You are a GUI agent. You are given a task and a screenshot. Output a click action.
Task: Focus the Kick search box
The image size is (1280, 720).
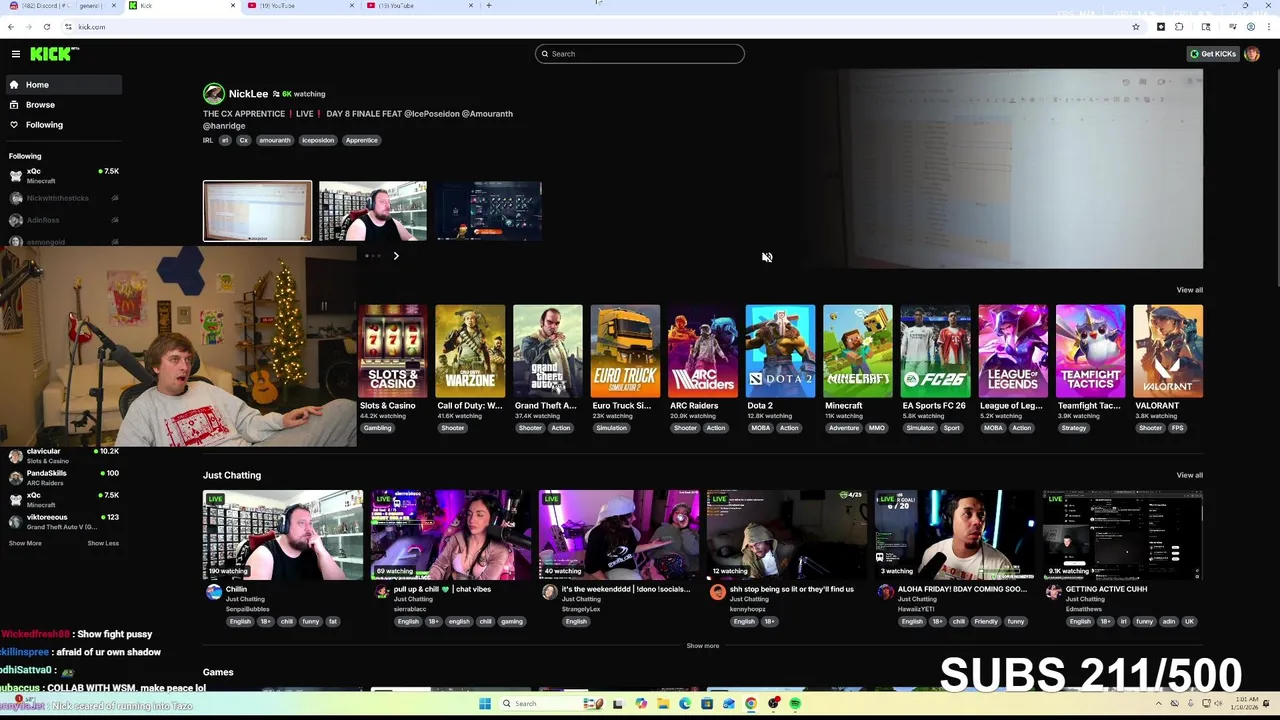pos(640,54)
